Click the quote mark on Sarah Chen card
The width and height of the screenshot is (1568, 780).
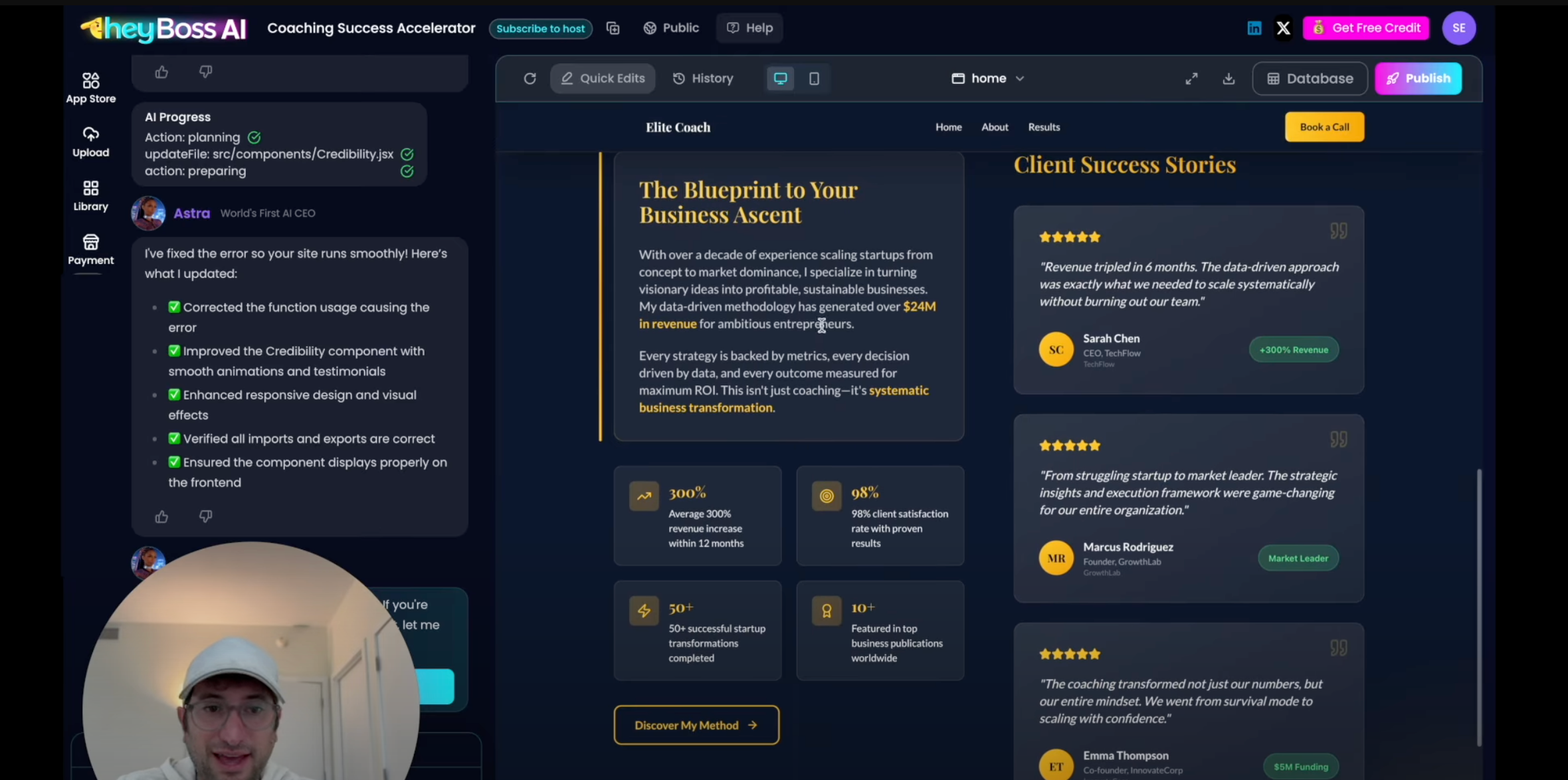[x=1338, y=231]
